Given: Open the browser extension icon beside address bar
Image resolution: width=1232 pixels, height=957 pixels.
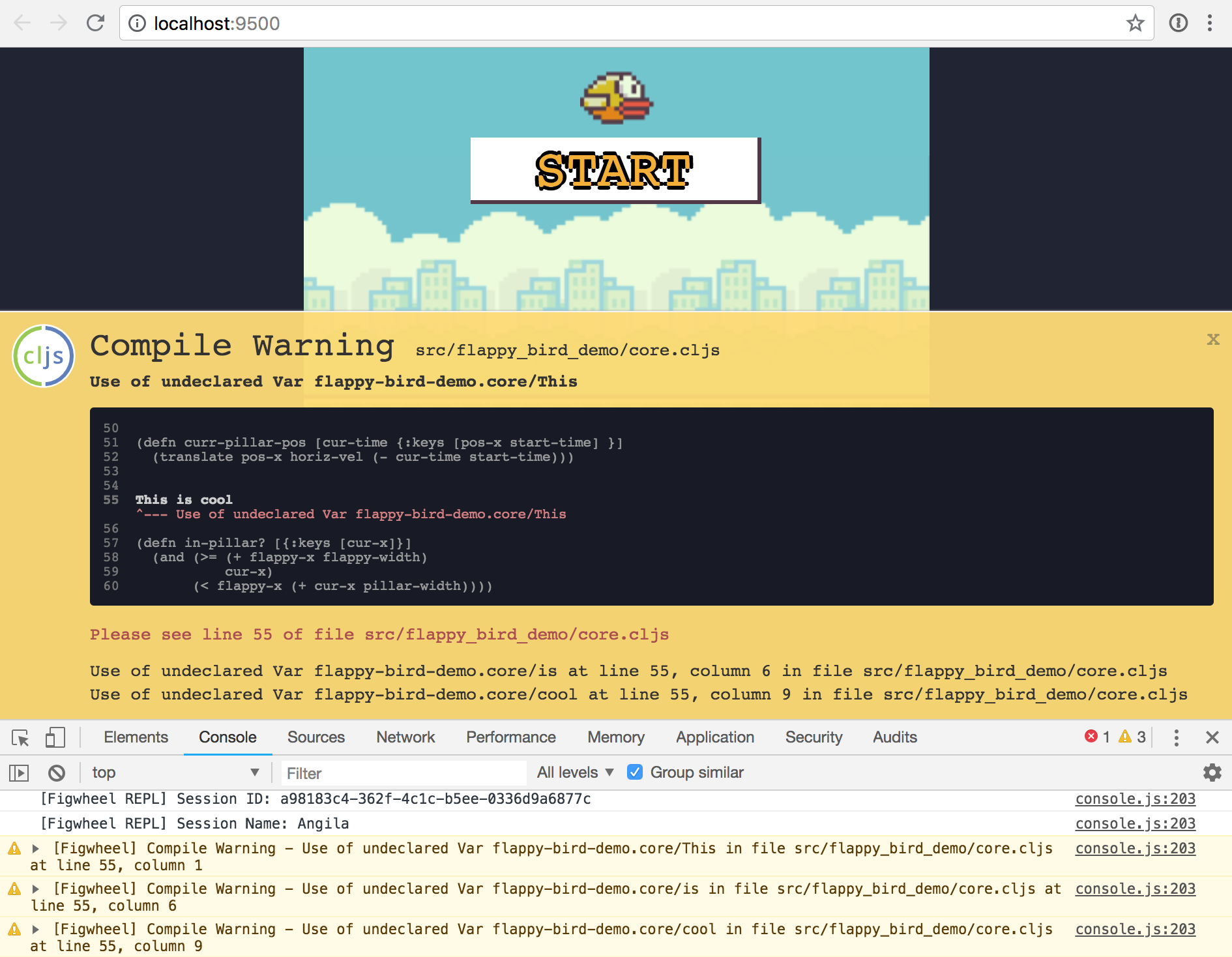Looking at the screenshot, I should click(x=1178, y=23).
